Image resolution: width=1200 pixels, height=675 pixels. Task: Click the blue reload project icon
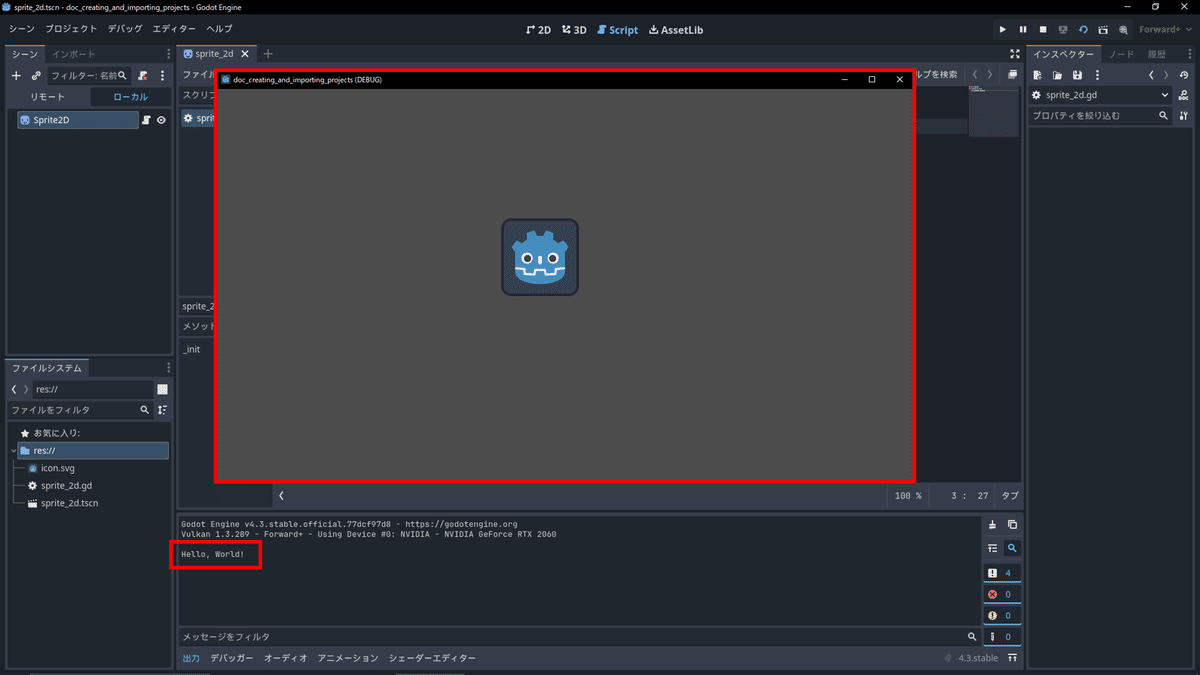click(1083, 30)
